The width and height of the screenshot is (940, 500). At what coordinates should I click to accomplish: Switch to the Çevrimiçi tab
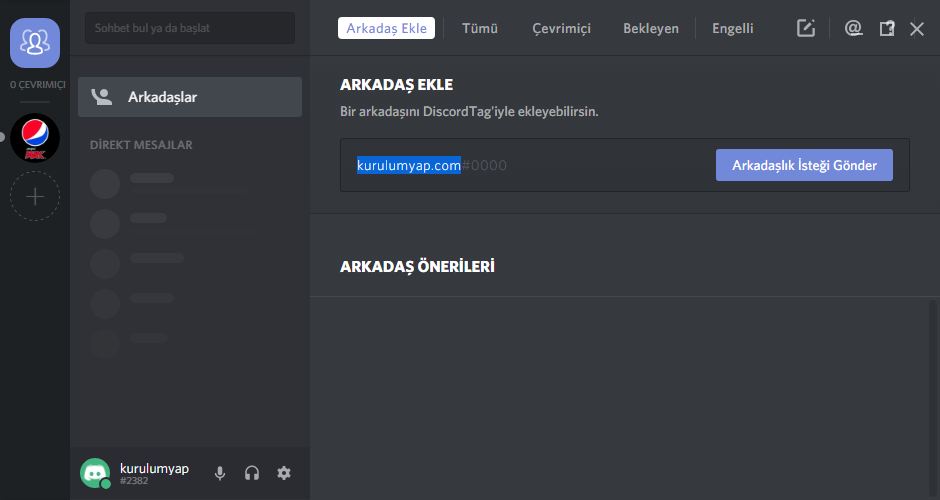click(561, 28)
